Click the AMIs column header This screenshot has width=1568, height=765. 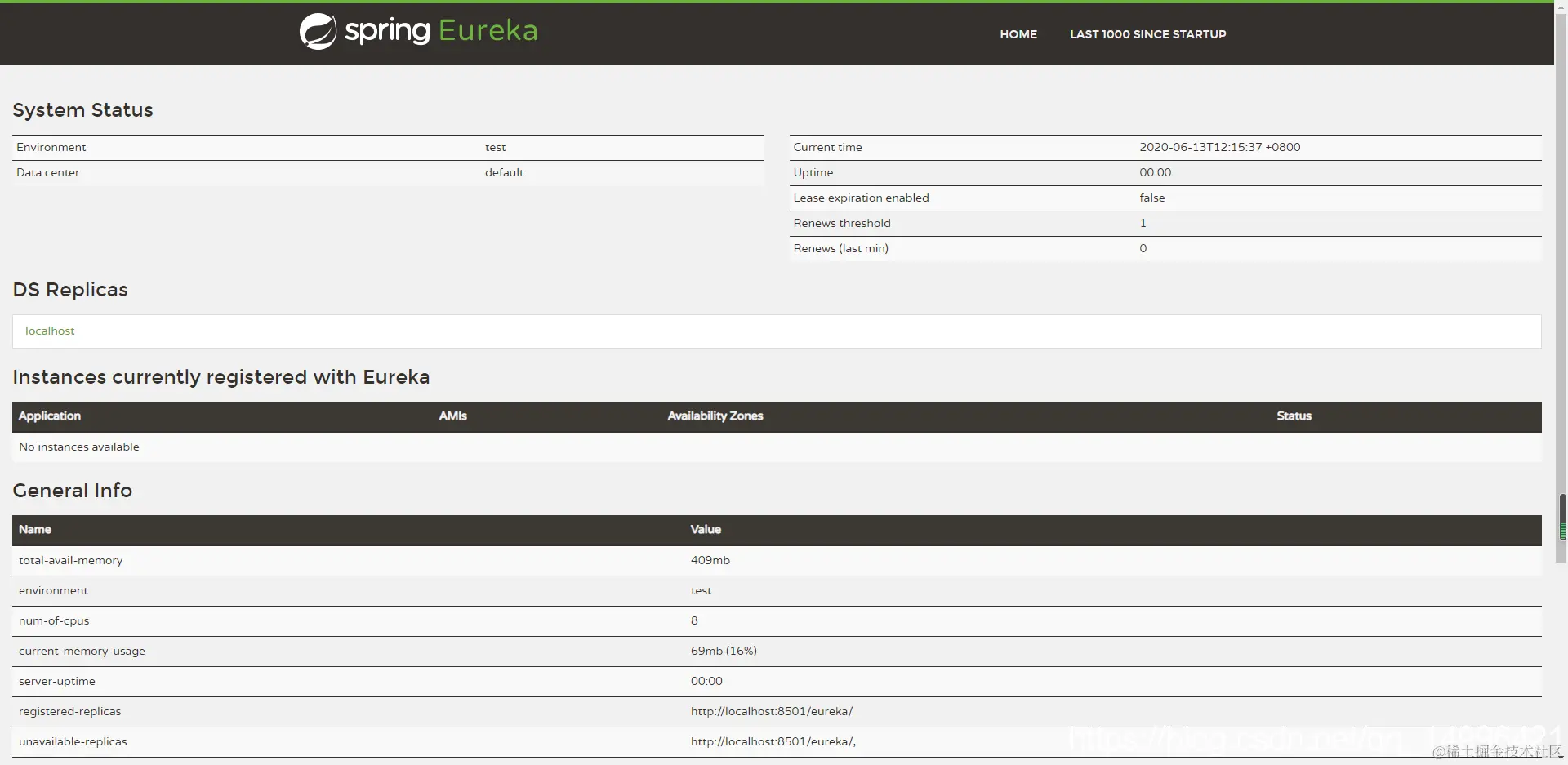[452, 416]
